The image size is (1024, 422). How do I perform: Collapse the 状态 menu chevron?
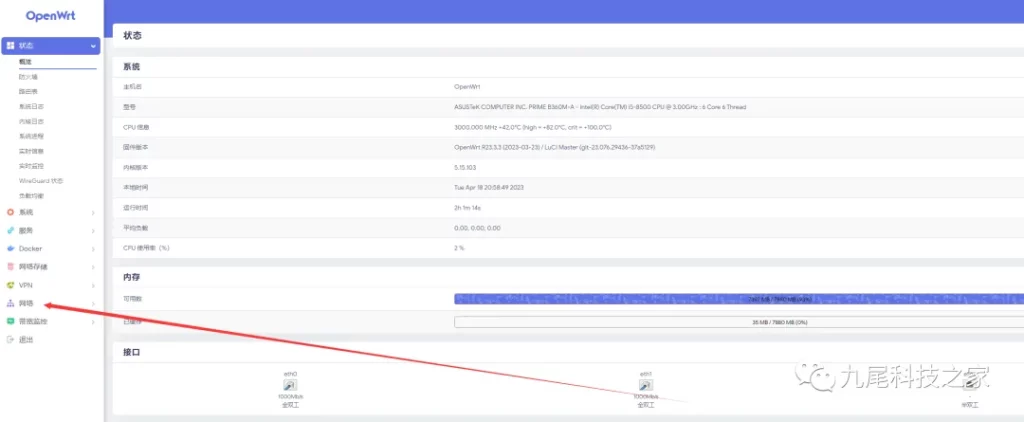pos(93,46)
